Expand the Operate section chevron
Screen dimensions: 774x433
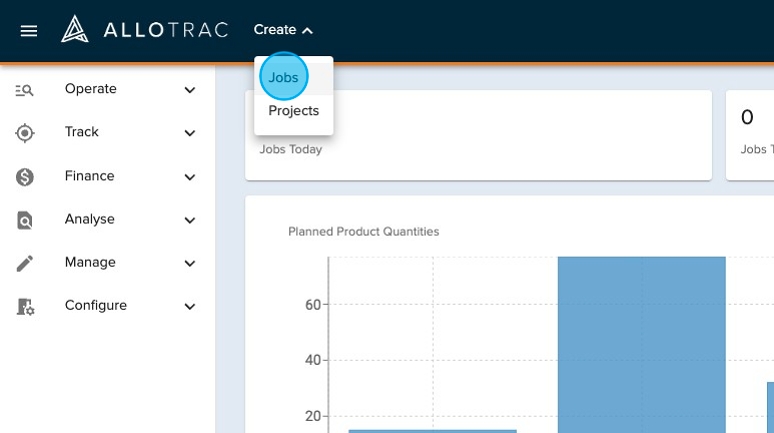[190, 90]
